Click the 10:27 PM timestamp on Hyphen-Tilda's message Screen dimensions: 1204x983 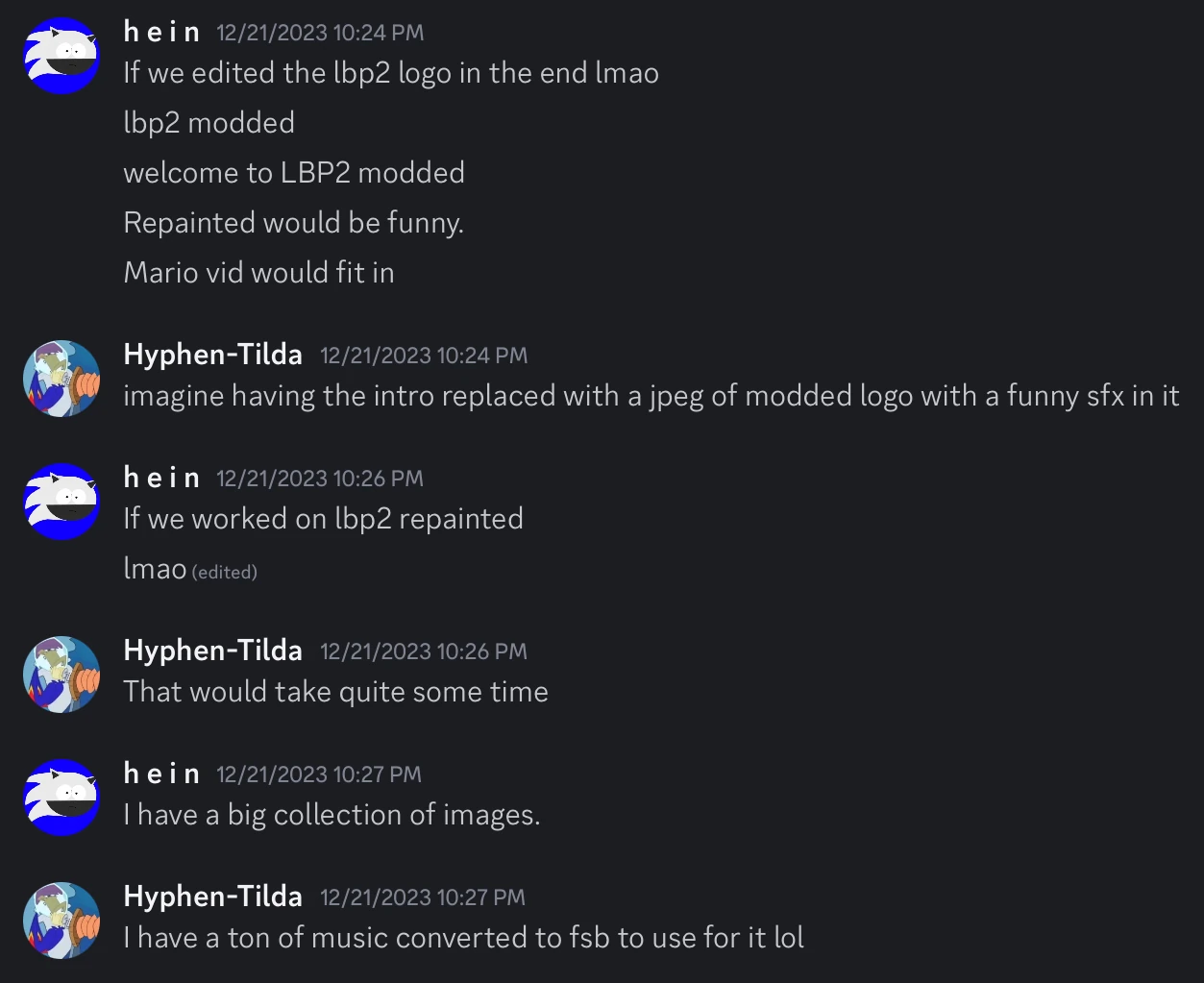pyautogui.click(x=423, y=897)
